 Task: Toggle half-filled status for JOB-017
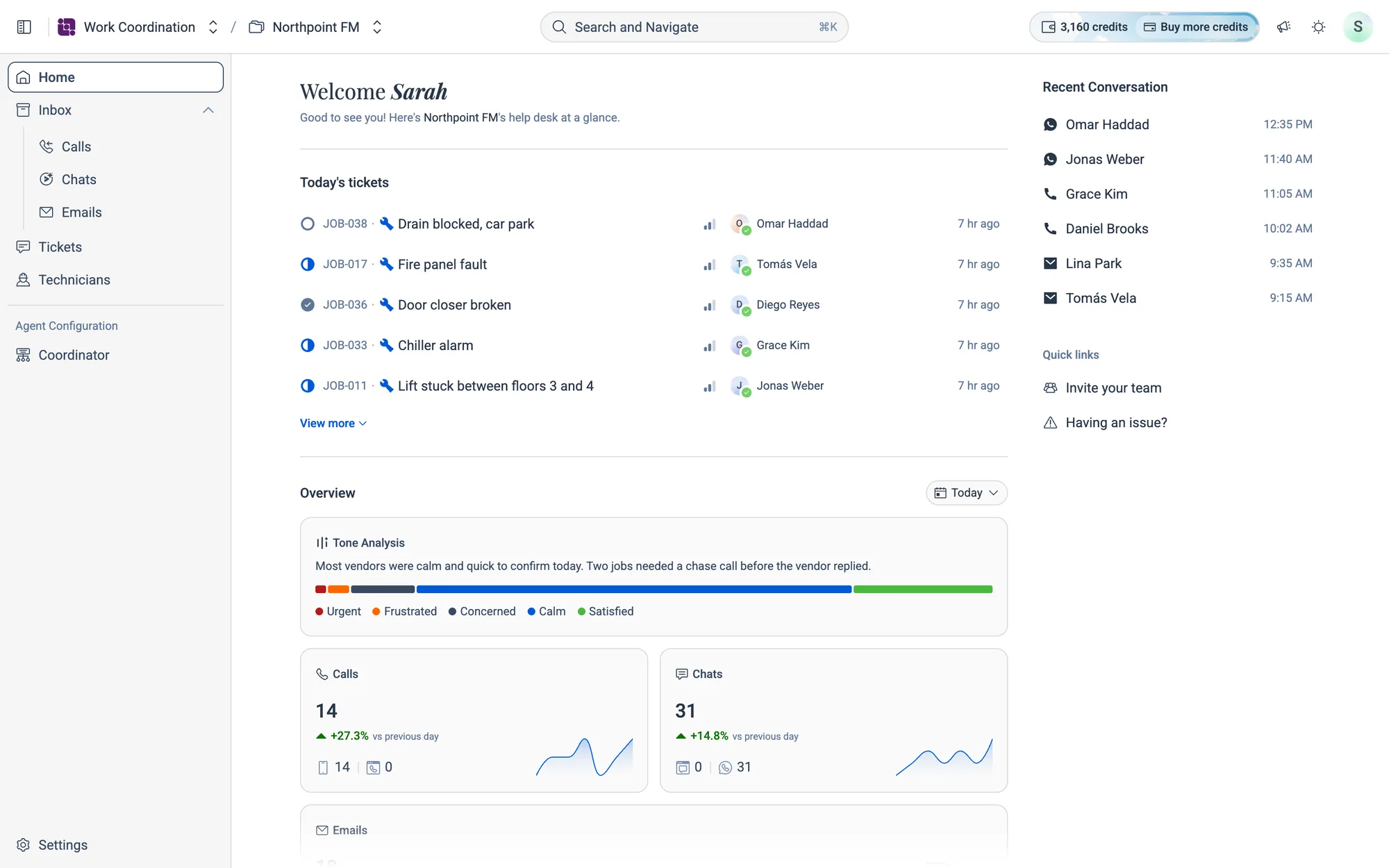coord(308,264)
